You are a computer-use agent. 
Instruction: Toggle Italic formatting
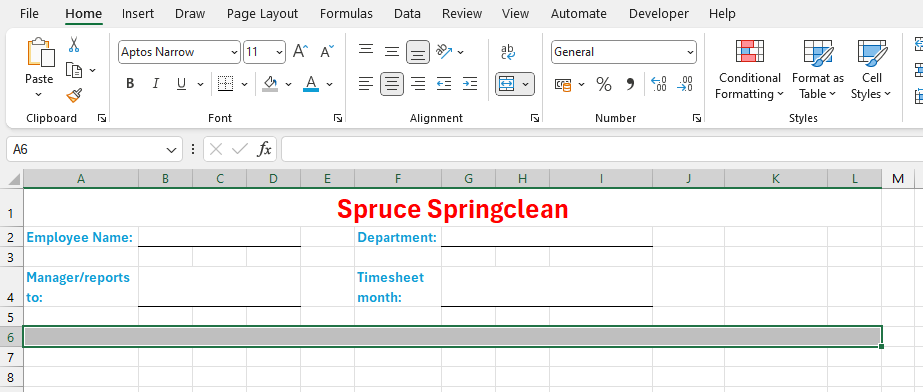tap(155, 84)
